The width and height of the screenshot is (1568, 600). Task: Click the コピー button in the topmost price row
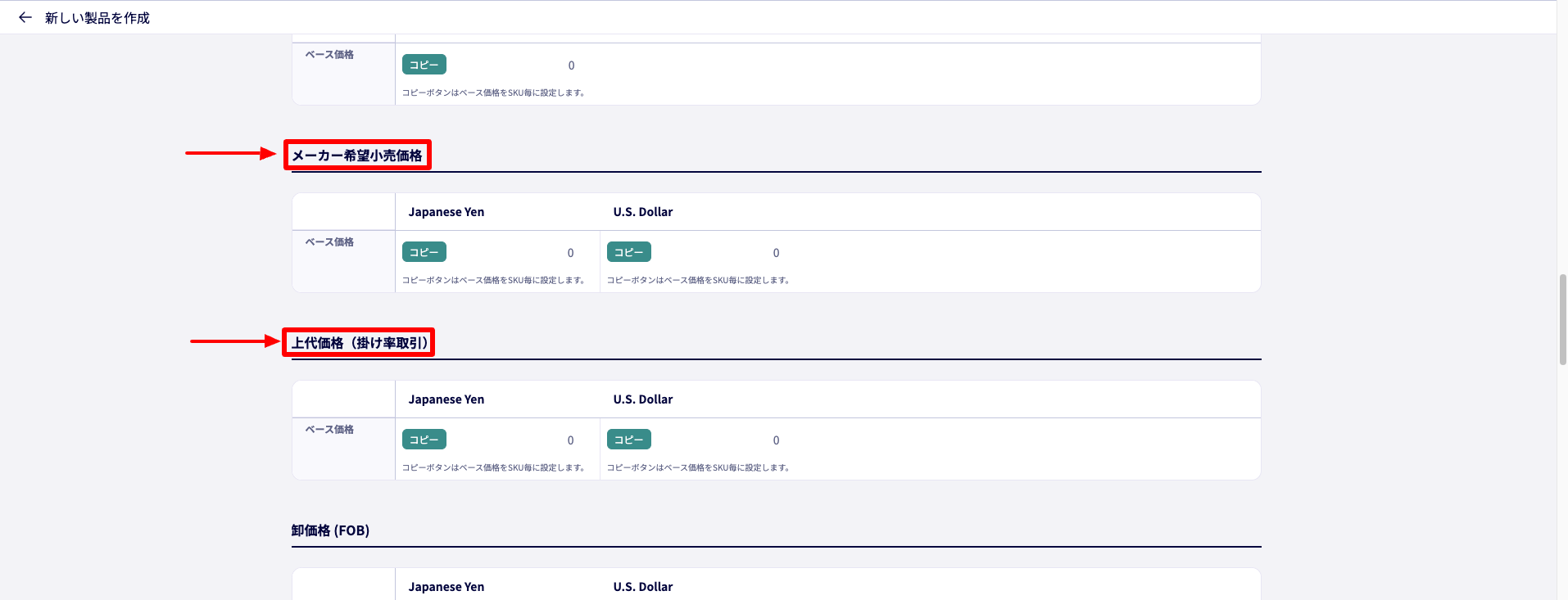coord(424,65)
